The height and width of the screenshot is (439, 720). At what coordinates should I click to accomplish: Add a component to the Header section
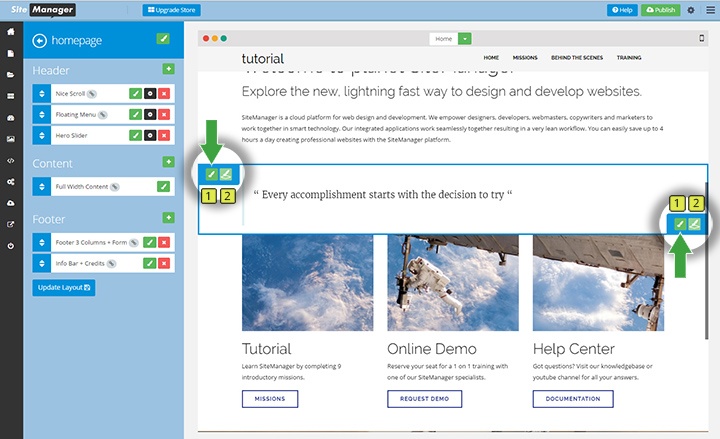point(169,69)
